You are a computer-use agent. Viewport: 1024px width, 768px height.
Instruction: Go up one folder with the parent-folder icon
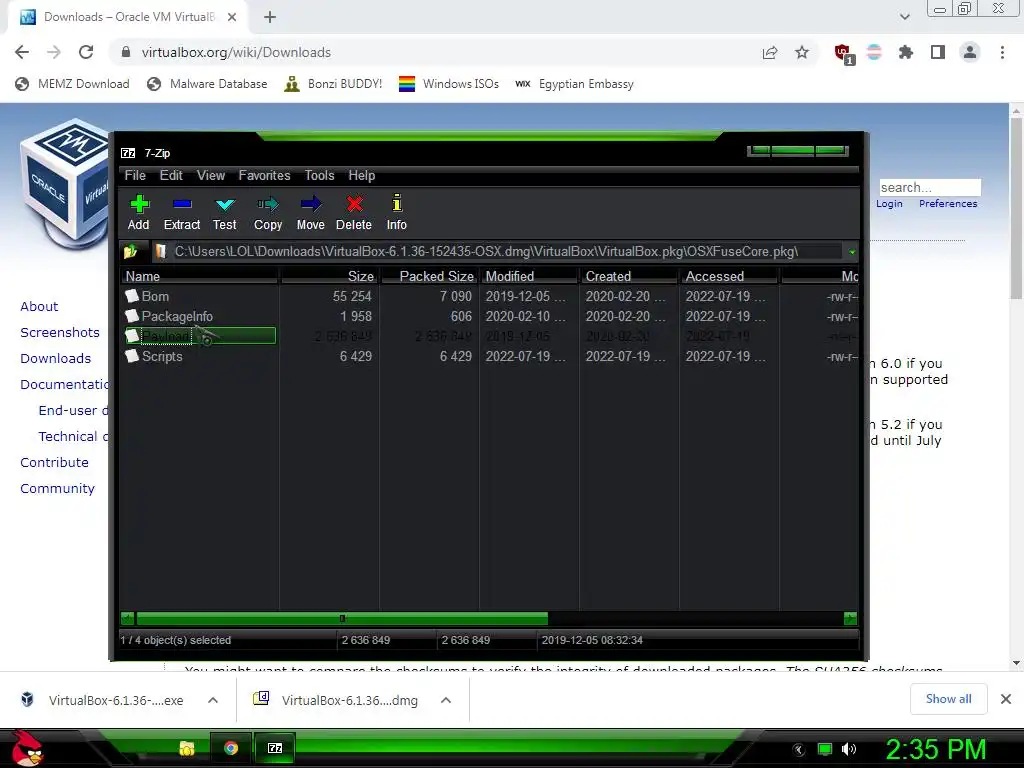[131, 251]
